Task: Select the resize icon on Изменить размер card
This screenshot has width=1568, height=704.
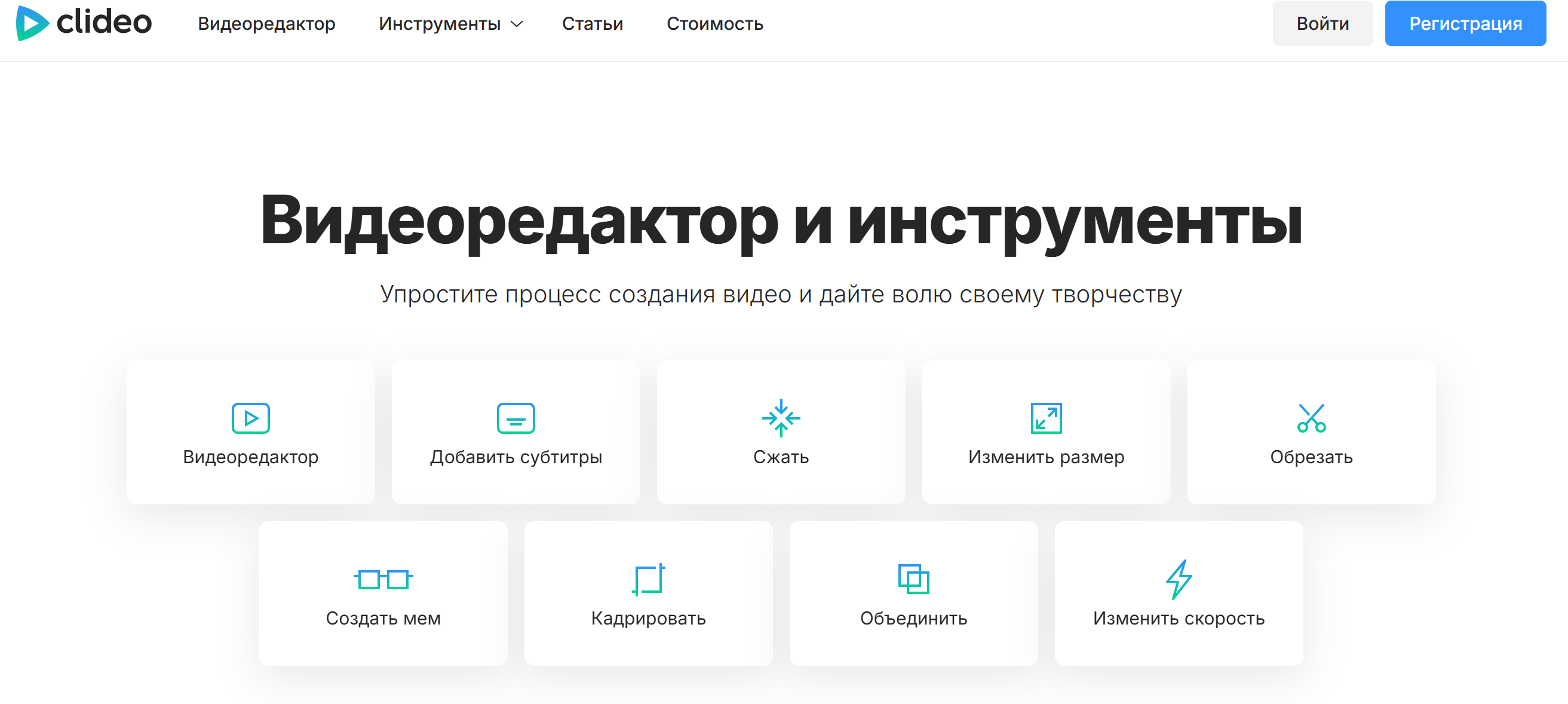Action: (x=1046, y=418)
